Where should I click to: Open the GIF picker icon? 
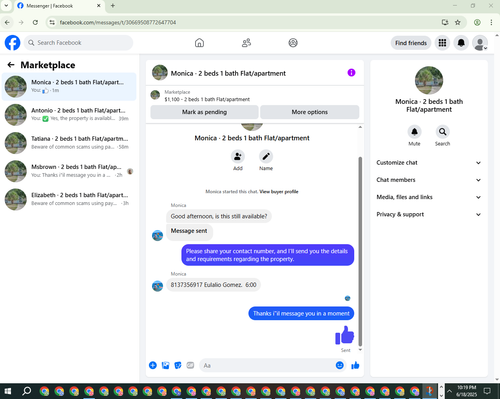[x=190, y=365]
